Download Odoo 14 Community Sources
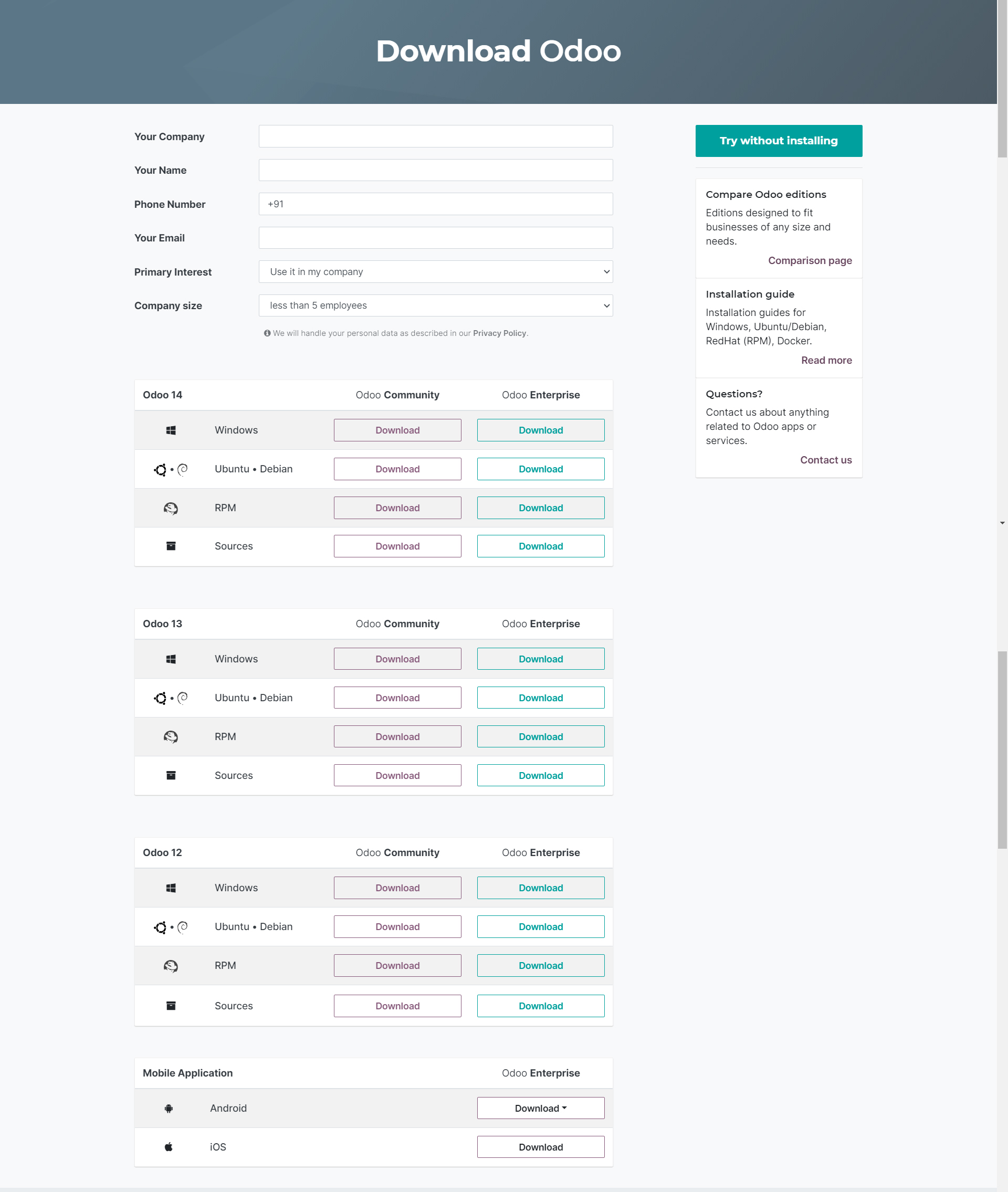Screen dimensions: 1008x1192 (397, 546)
